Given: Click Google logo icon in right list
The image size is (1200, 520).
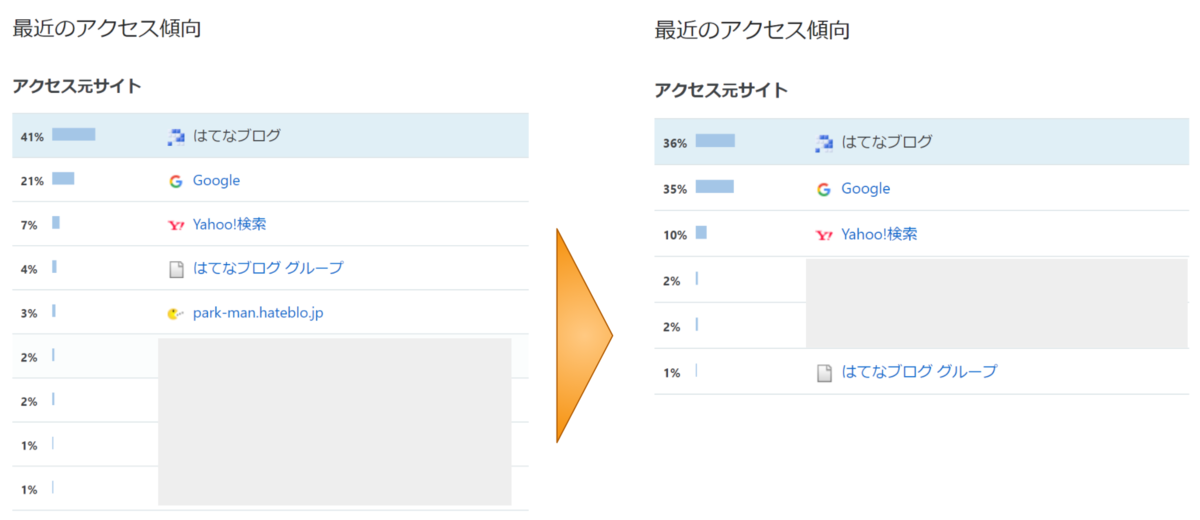Looking at the screenshot, I should click(824, 189).
